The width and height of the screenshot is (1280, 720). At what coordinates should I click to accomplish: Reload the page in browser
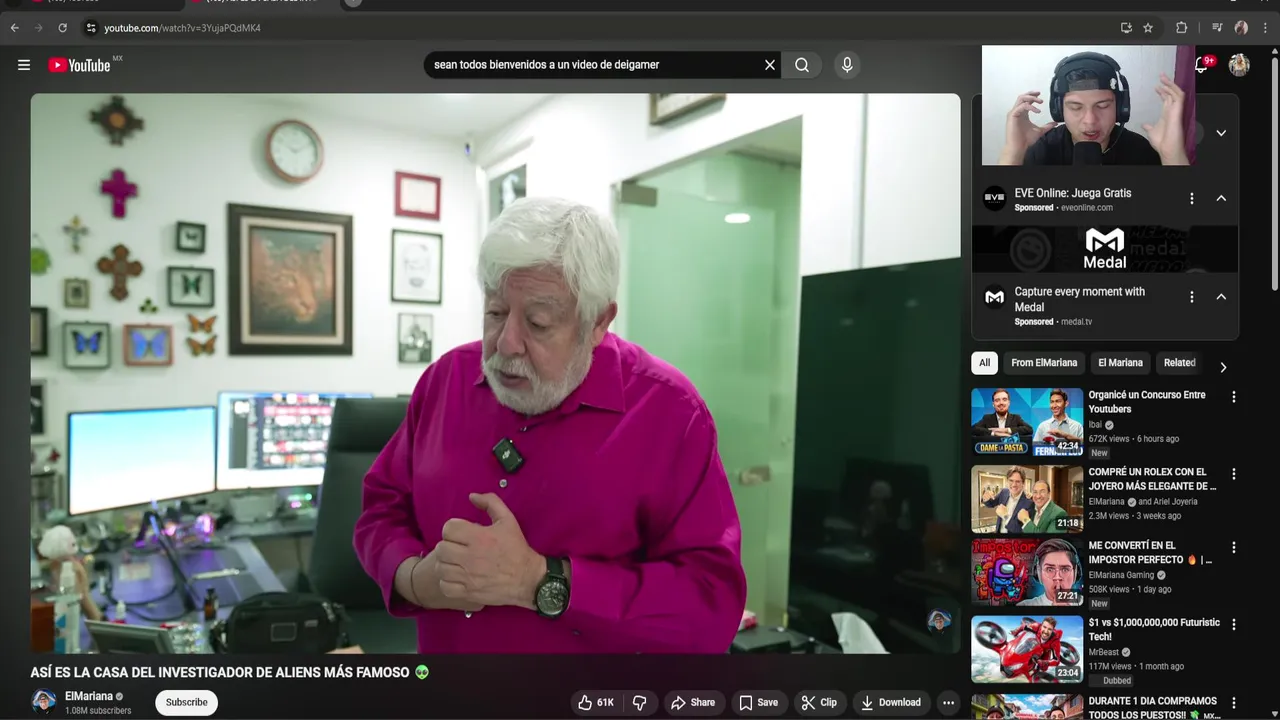pyautogui.click(x=62, y=28)
